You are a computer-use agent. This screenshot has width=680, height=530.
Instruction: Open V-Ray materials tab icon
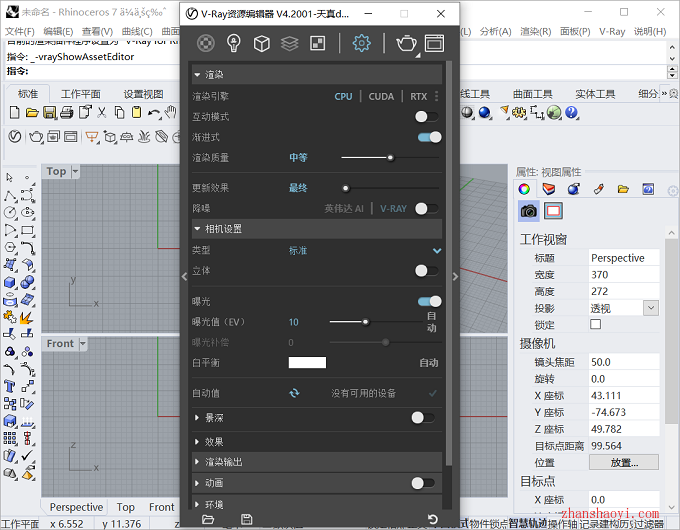206,43
